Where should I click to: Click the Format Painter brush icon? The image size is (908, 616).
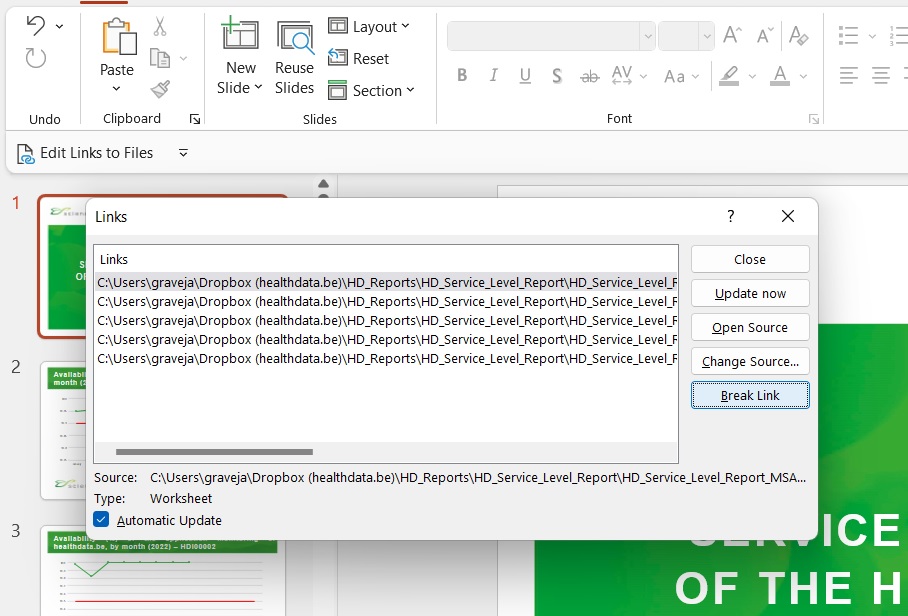click(160, 90)
